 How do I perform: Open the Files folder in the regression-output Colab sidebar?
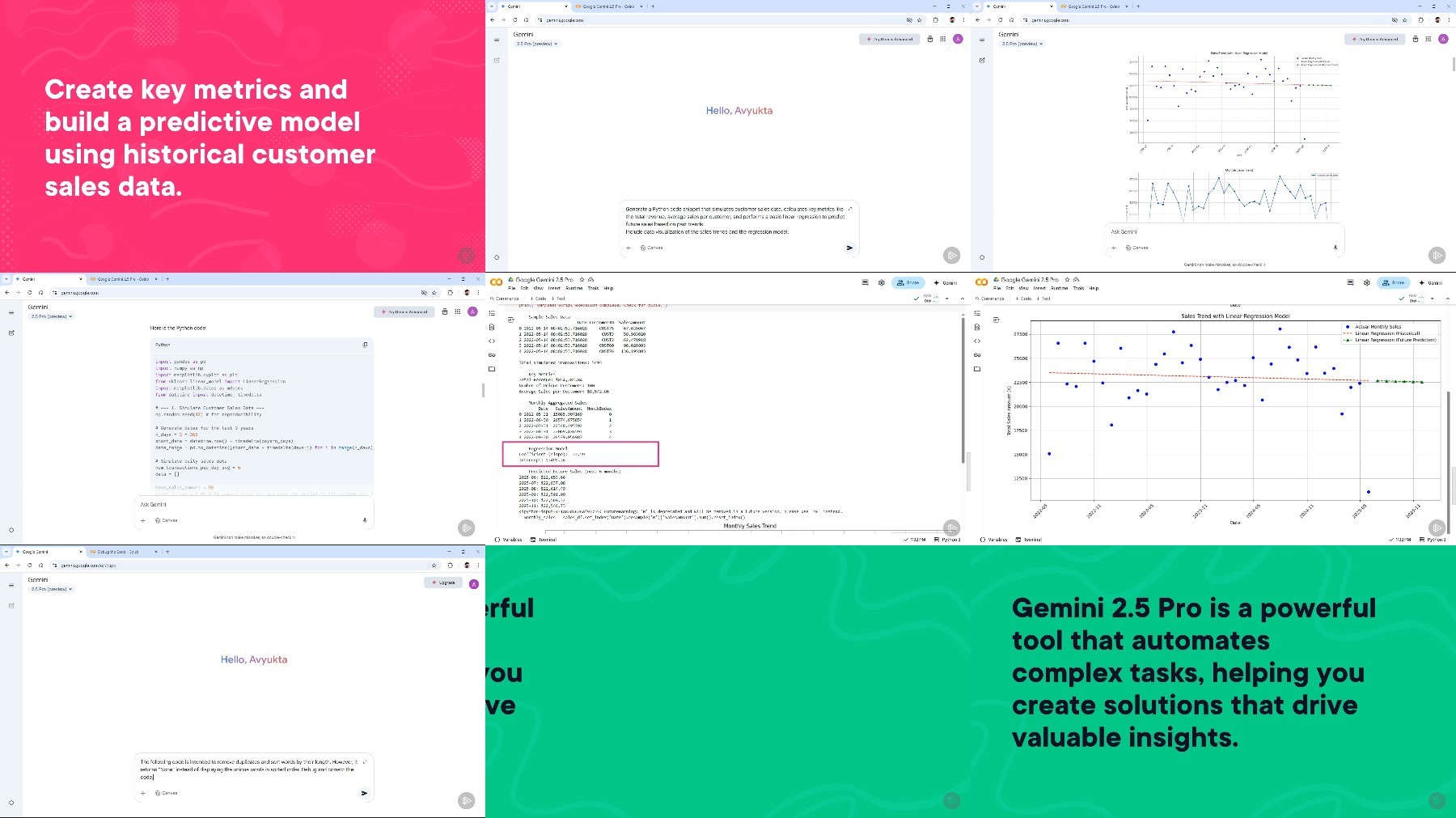click(x=492, y=369)
